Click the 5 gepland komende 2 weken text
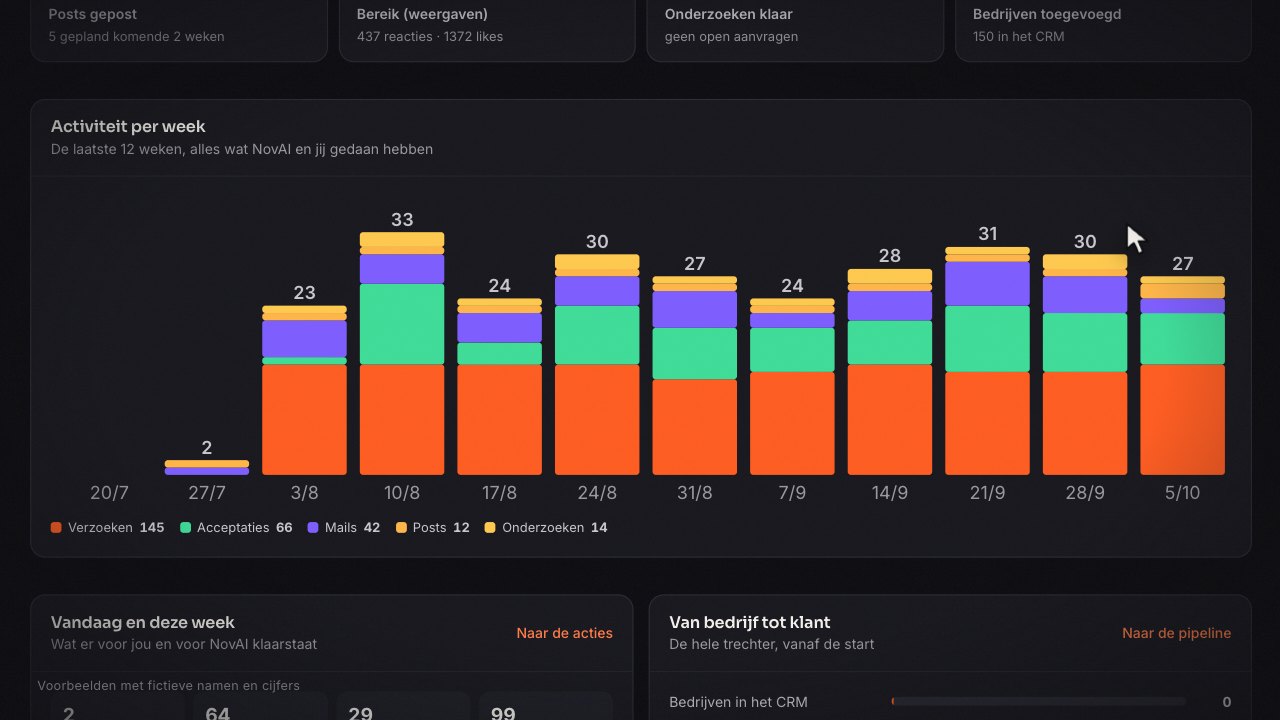Viewport: 1280px width, 720px height. [x=137, y=36]
